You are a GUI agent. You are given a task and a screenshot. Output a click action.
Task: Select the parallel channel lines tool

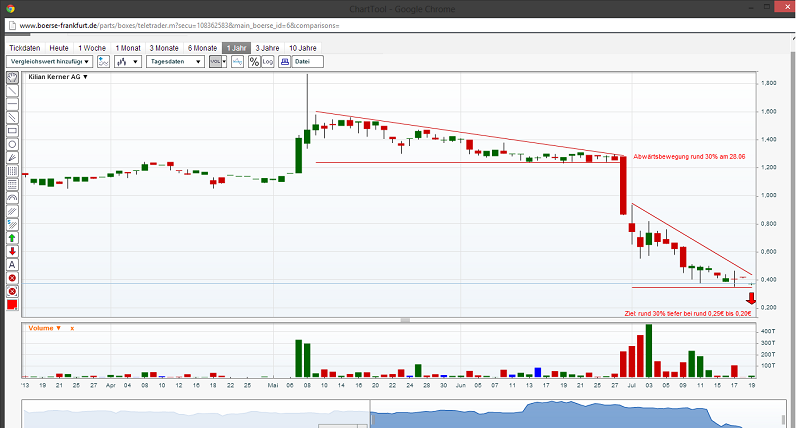pyautogui.click(x=12, y=117)
